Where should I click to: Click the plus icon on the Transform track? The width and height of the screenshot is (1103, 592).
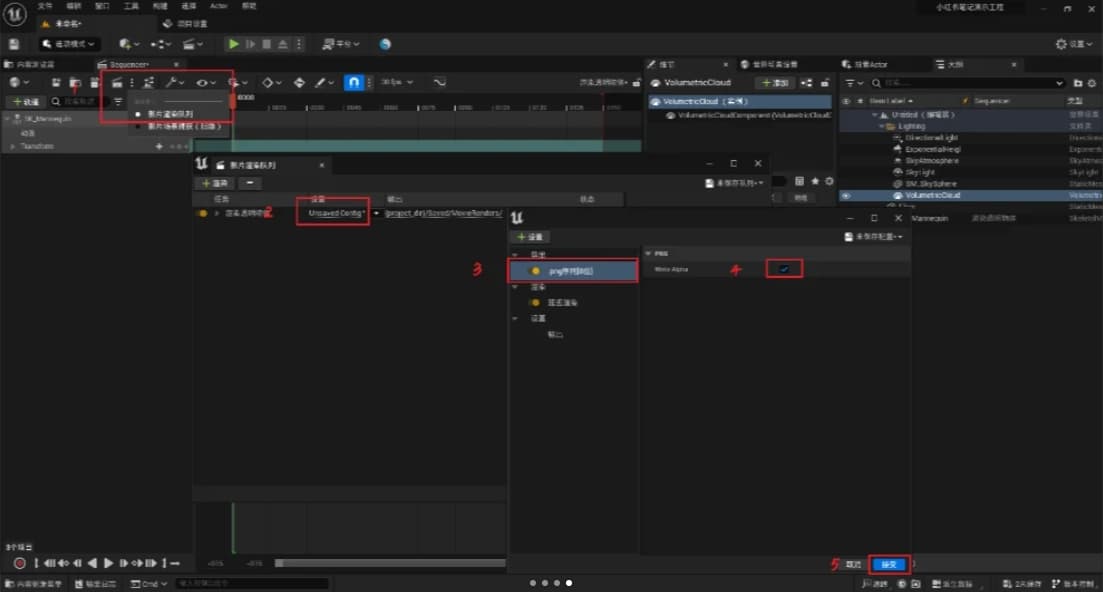tap(159, 146)
